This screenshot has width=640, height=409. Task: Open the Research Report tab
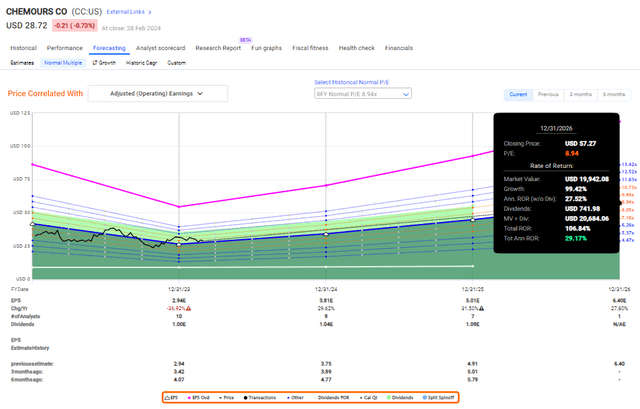[218, 48]
